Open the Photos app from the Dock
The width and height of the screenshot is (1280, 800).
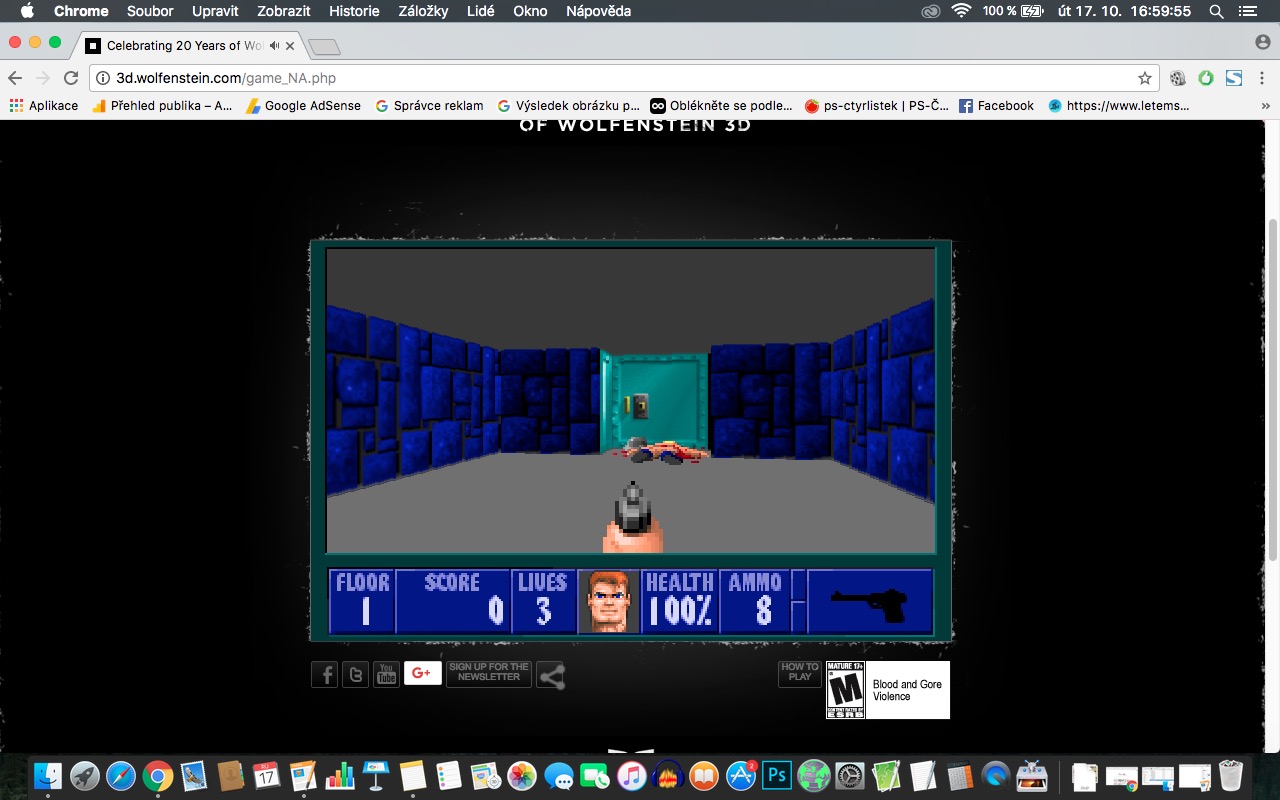click(x=522, y=775)
